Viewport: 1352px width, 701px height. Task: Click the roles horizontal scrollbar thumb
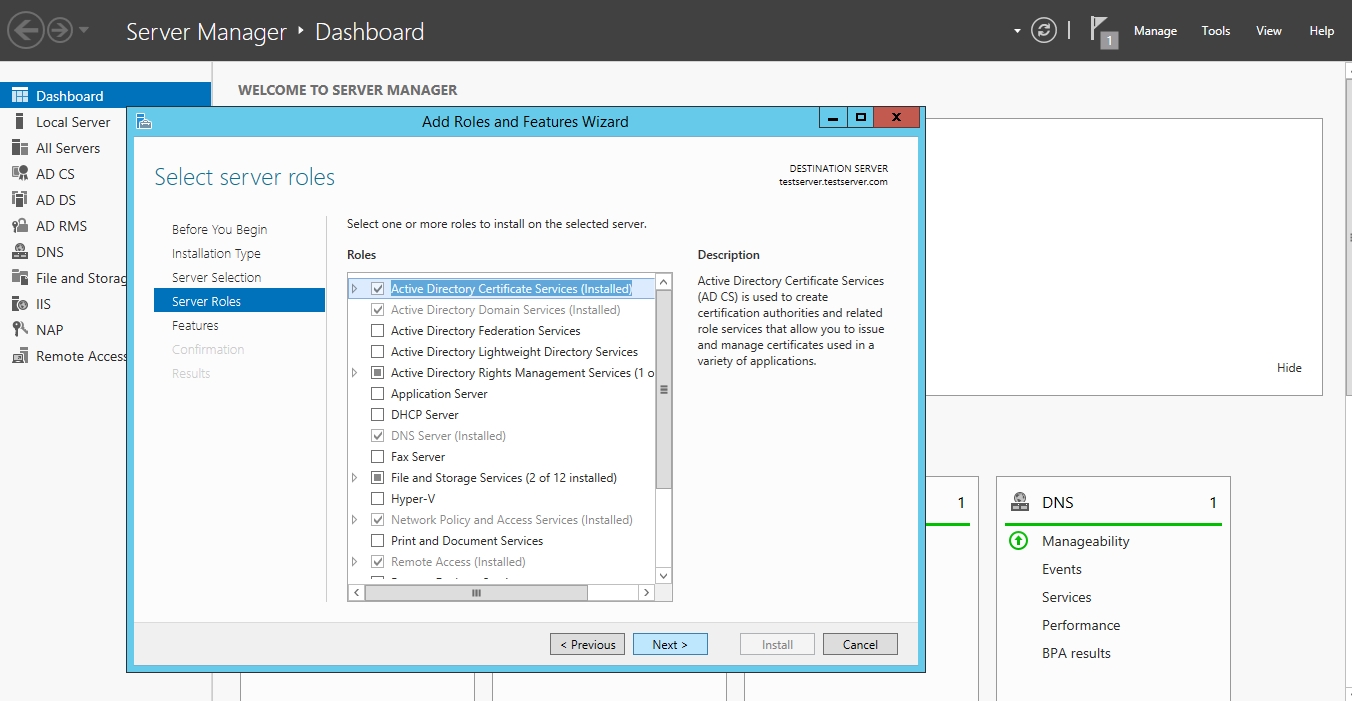click(x=476, y=592)
